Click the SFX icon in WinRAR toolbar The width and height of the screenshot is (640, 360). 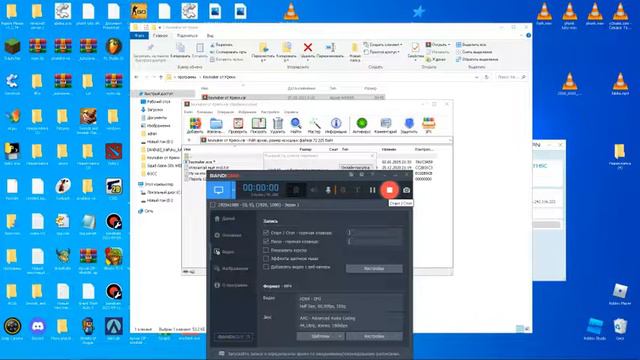pos(429,126)
